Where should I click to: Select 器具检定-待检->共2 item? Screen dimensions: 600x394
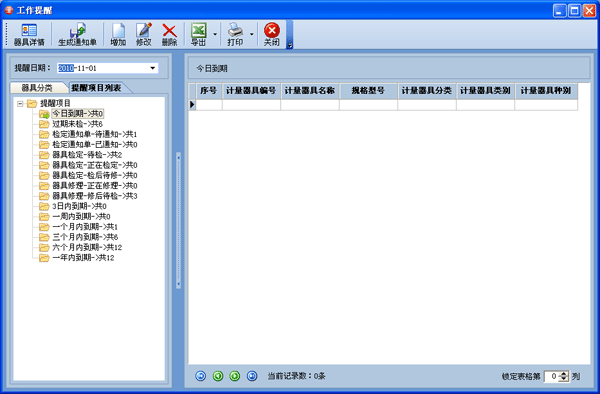(x=87, y=155)
